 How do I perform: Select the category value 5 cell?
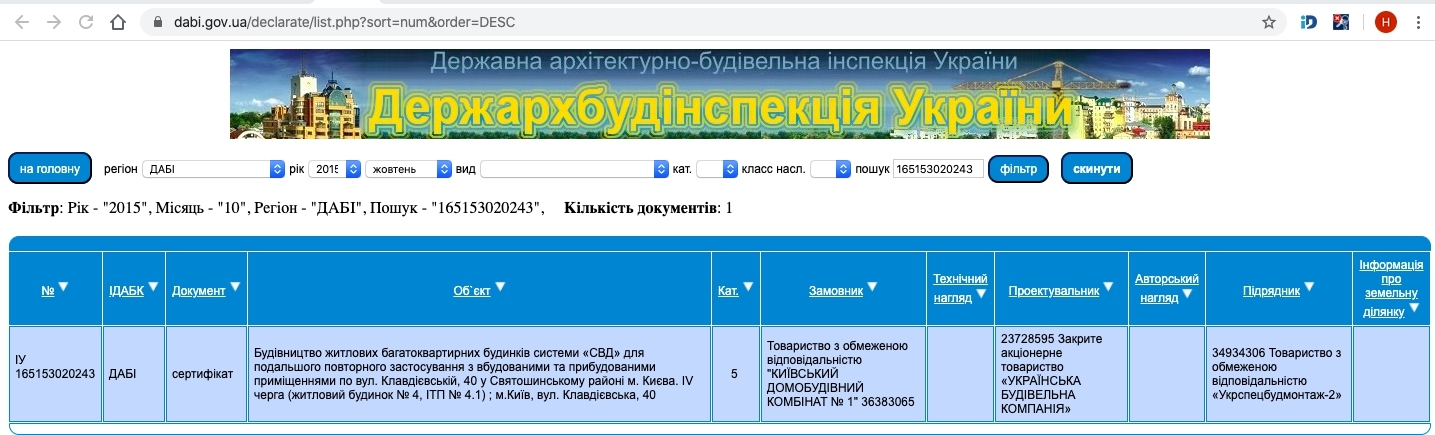735,374
